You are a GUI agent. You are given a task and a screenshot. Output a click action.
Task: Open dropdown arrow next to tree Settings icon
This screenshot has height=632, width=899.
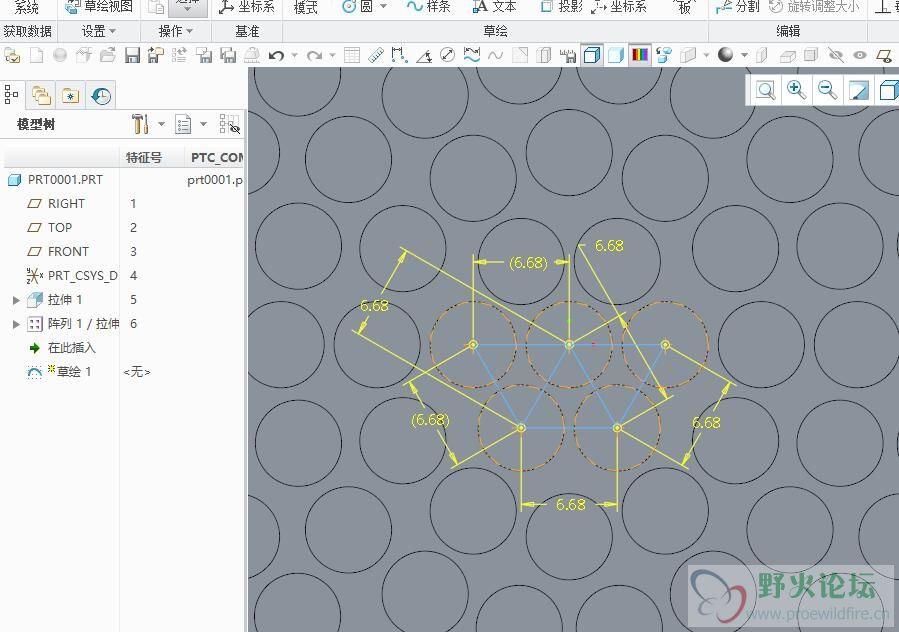(162, 124)
